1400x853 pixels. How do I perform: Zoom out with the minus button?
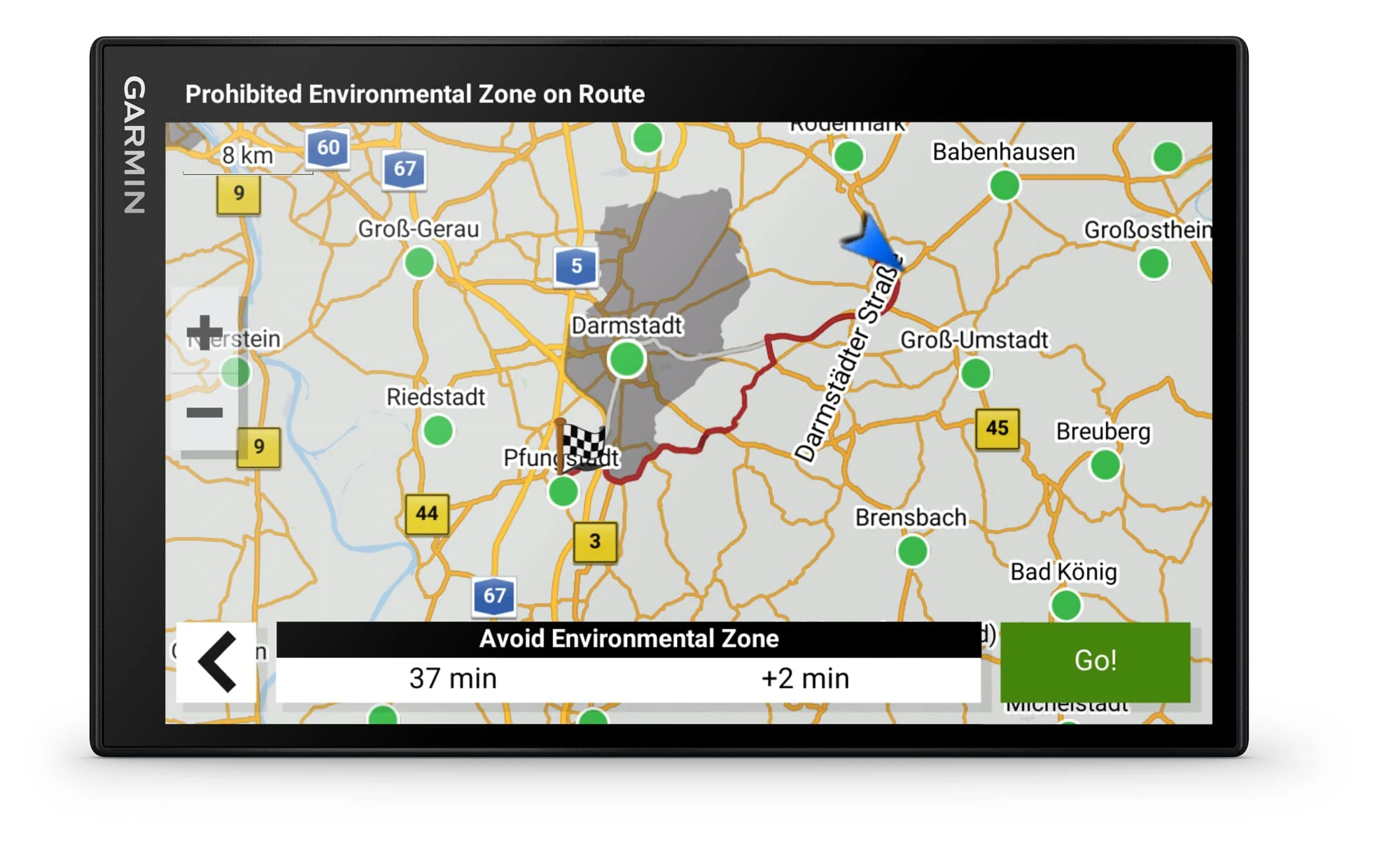204,413
